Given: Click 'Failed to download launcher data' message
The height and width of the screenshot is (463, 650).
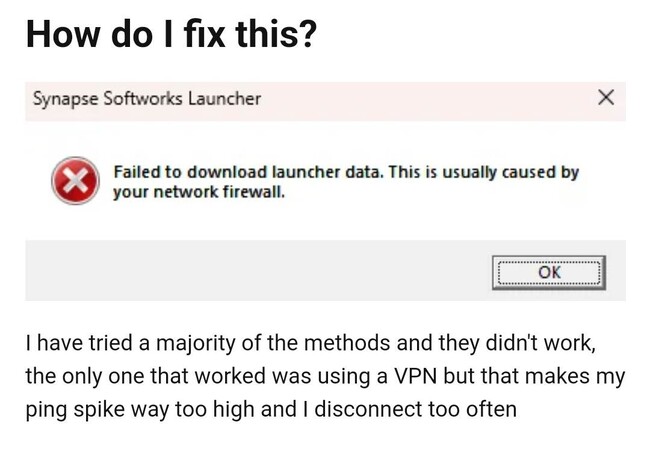Looking at the screenshot, I should [248, 172].
